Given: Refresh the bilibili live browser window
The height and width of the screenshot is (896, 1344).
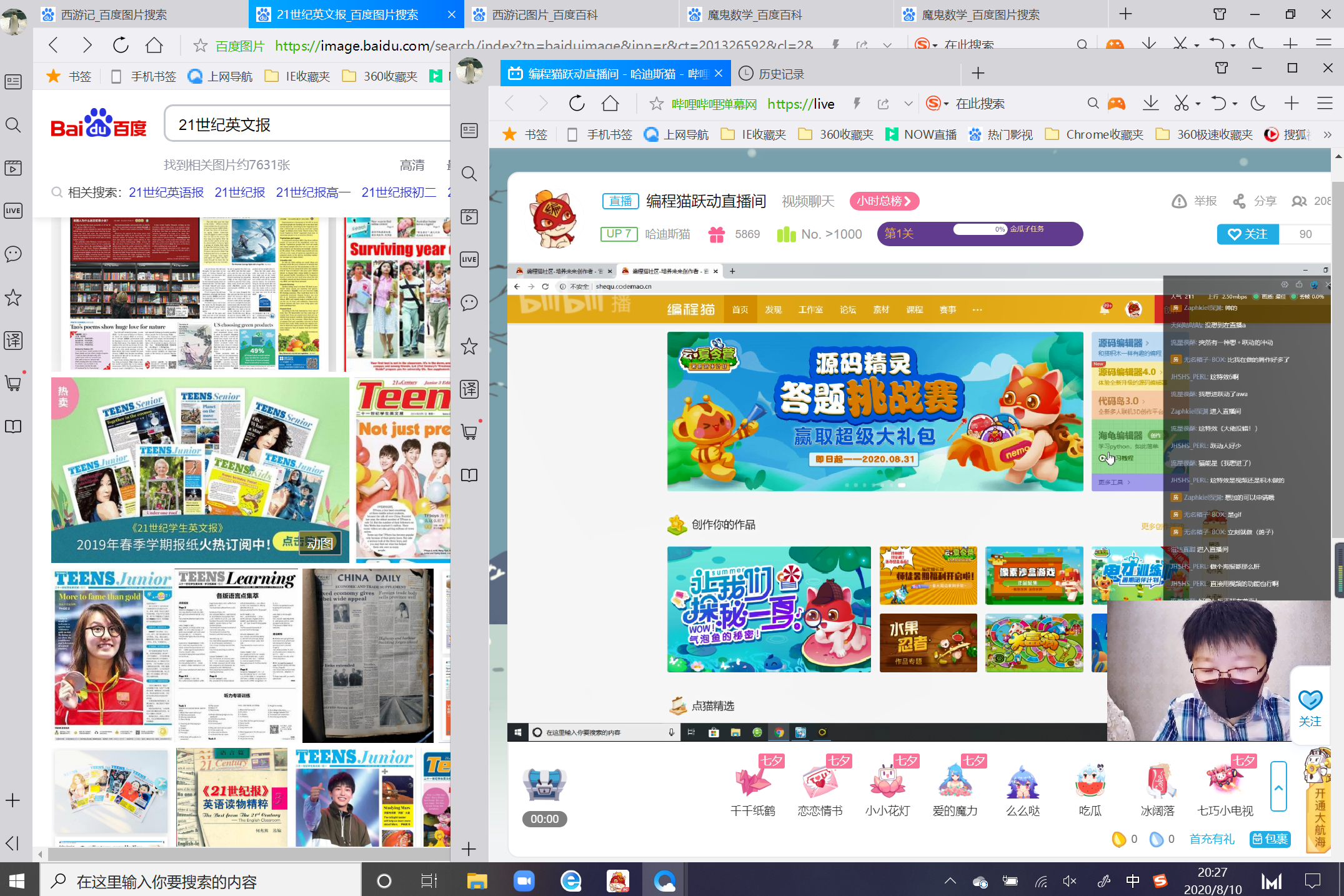Looking at the screenshot, I should tap(577, 104).
